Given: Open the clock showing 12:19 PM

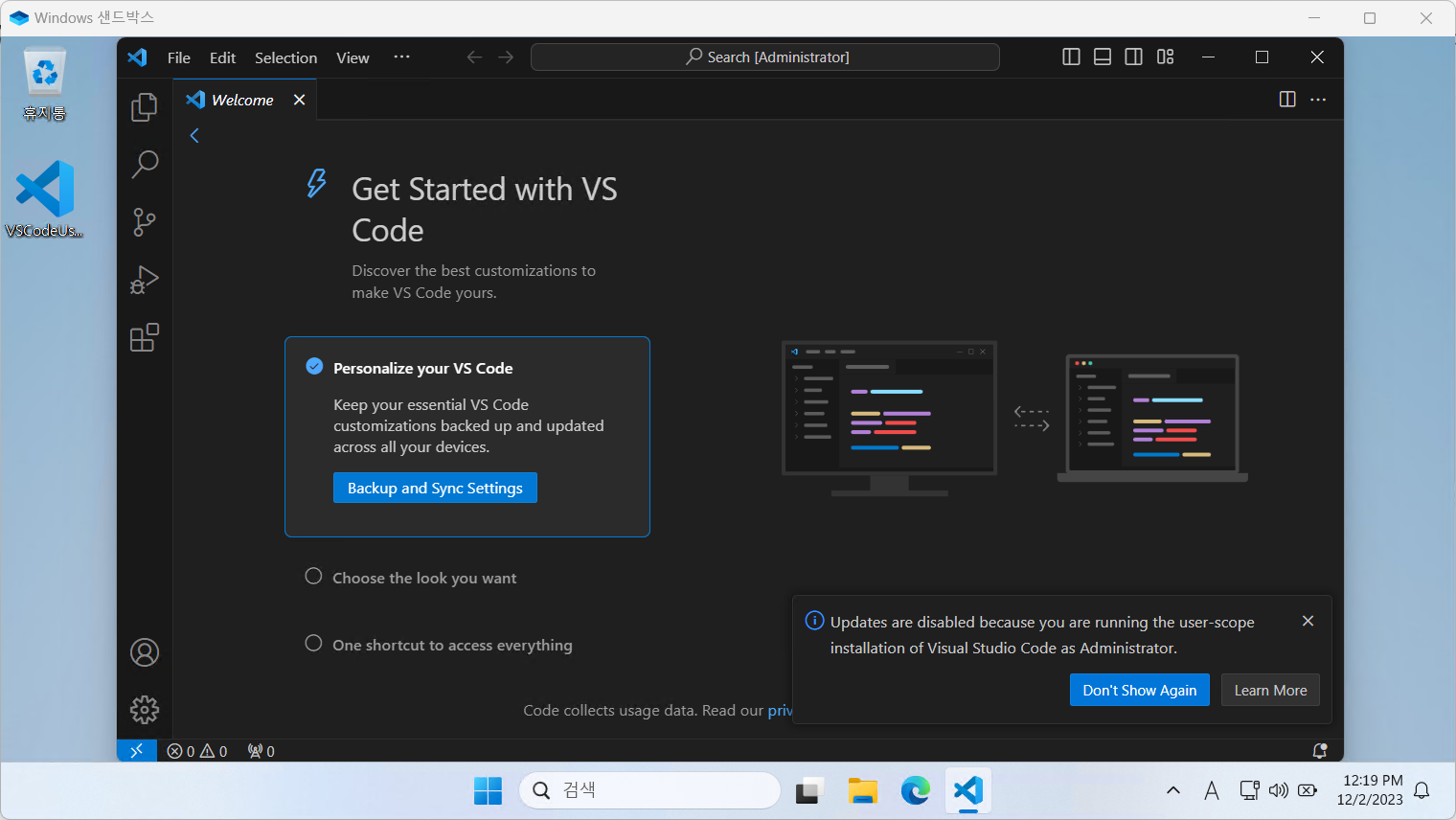Looking at the screenshot, I should click(1371, 790).
